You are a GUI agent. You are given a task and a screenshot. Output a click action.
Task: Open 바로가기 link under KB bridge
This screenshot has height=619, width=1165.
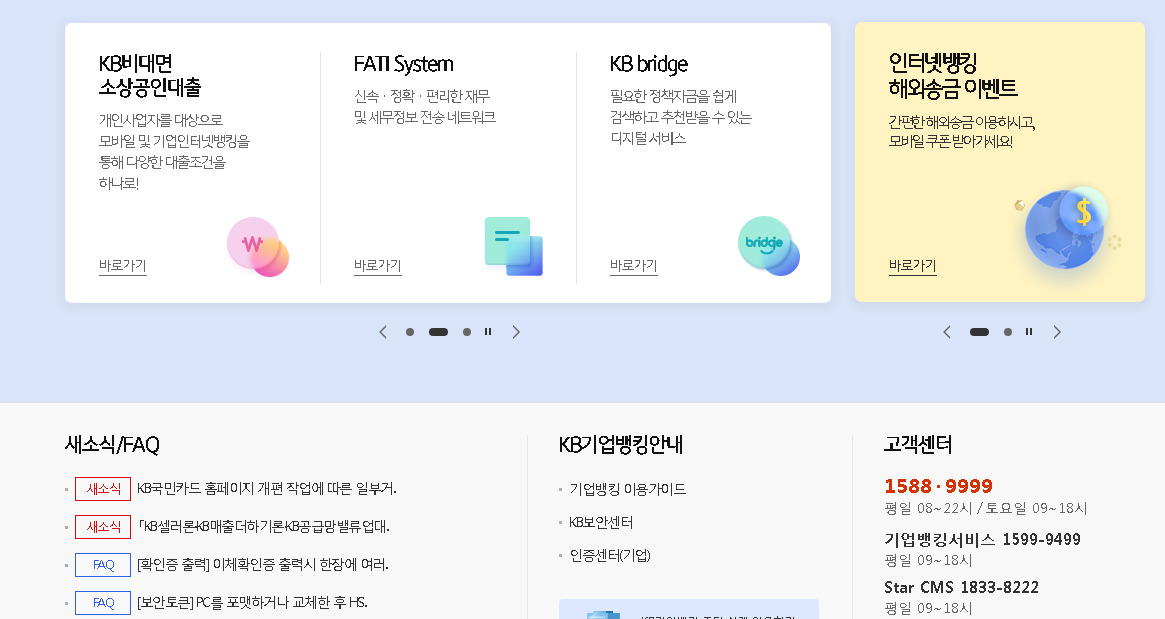point(634,266)
